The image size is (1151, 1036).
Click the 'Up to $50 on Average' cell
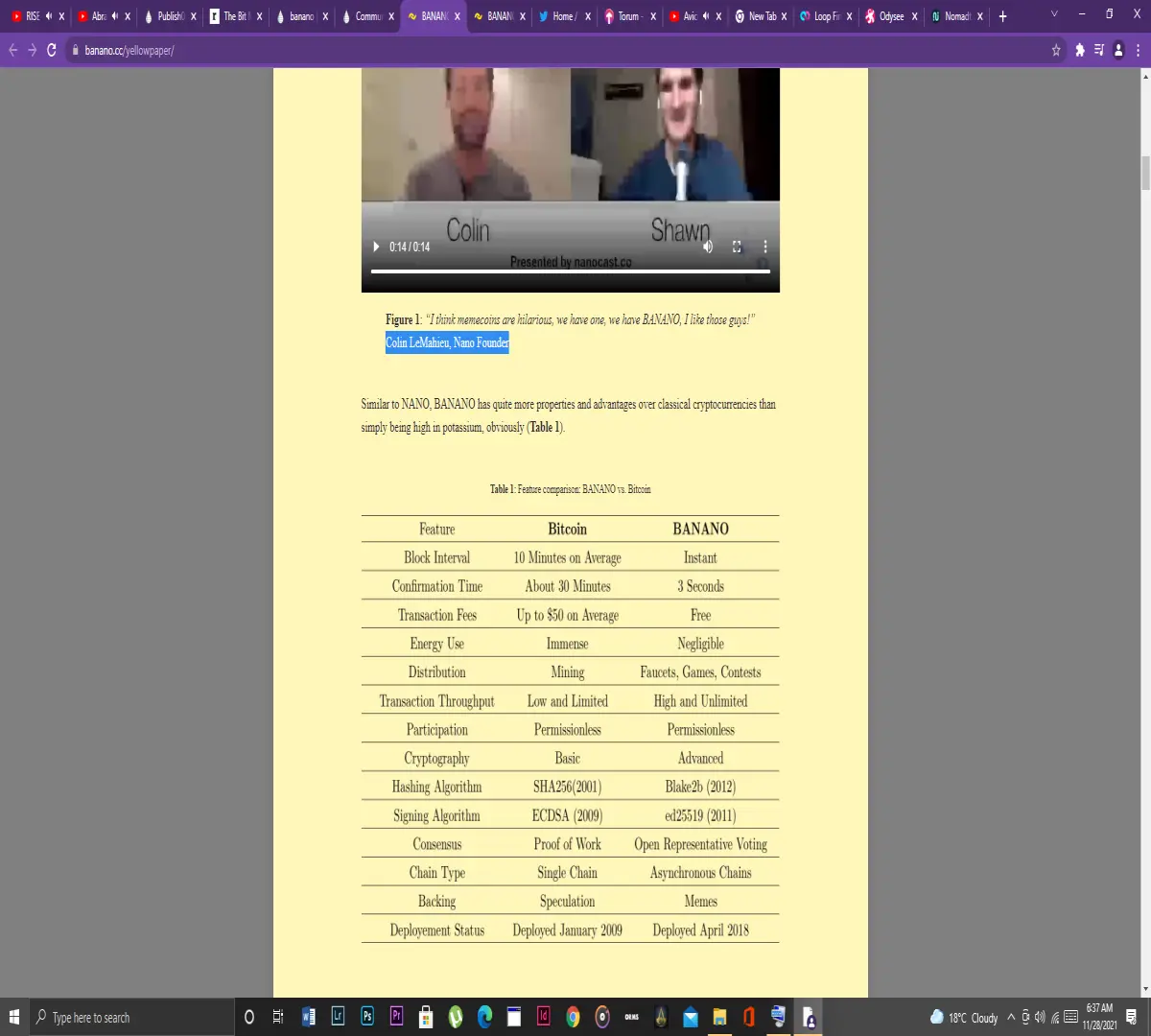pos(567,615)
